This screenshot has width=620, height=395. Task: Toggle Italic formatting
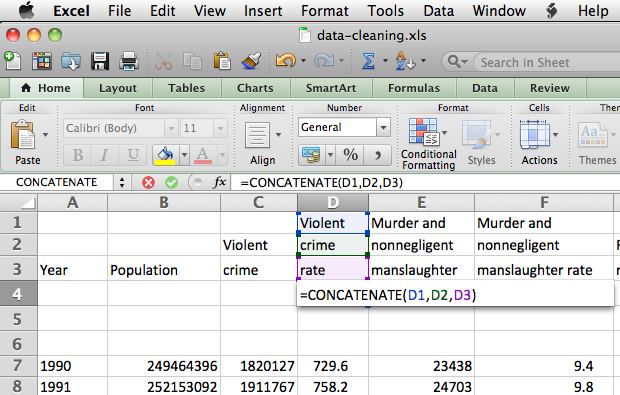coord(105,155)
